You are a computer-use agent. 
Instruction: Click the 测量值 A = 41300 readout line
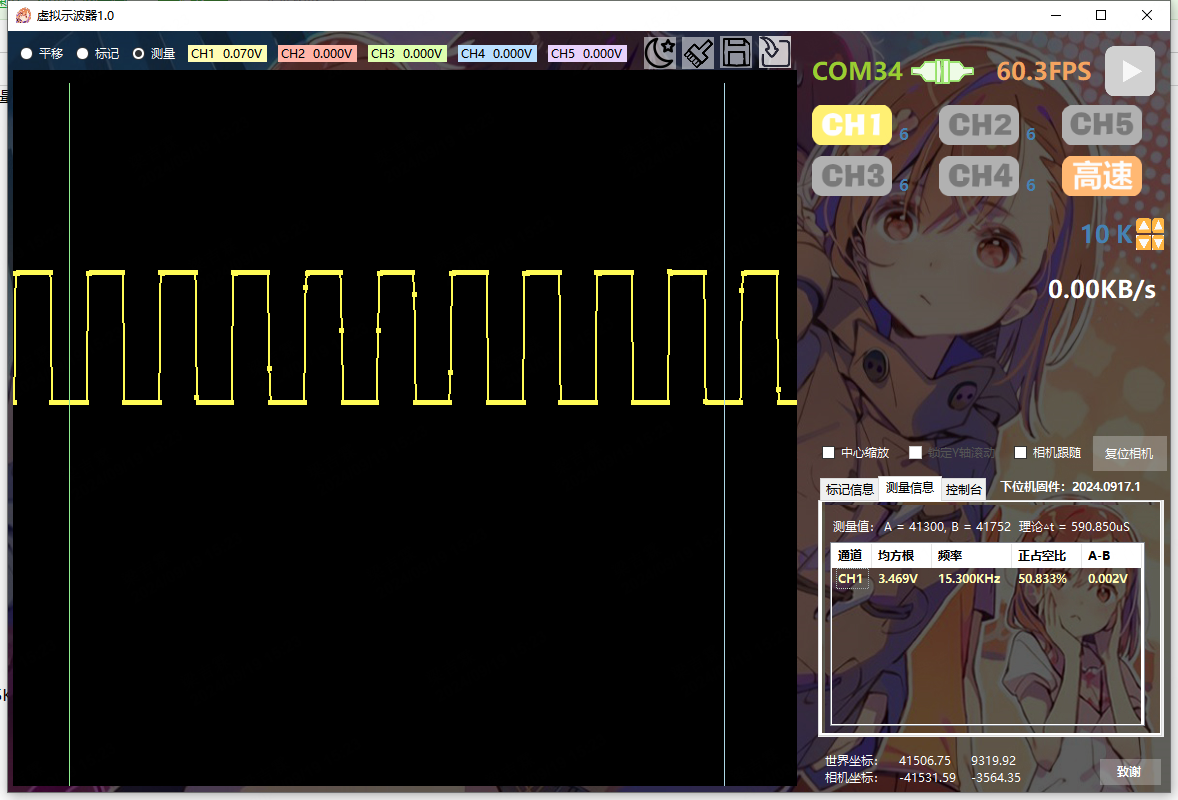(981, 527)
